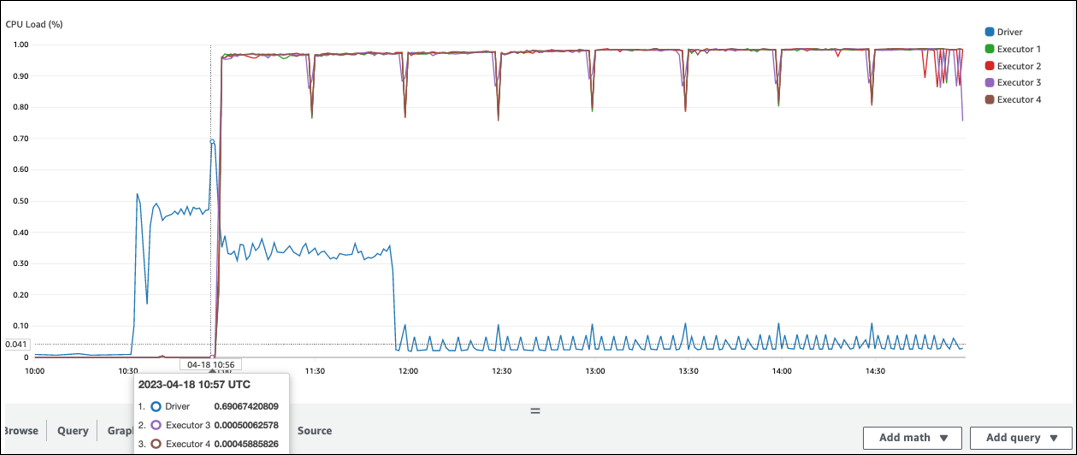Click the Driver peak data point circle
The width and height of the screenshot is (1077, 455).
pyautogui.click(x=212, y=142)
